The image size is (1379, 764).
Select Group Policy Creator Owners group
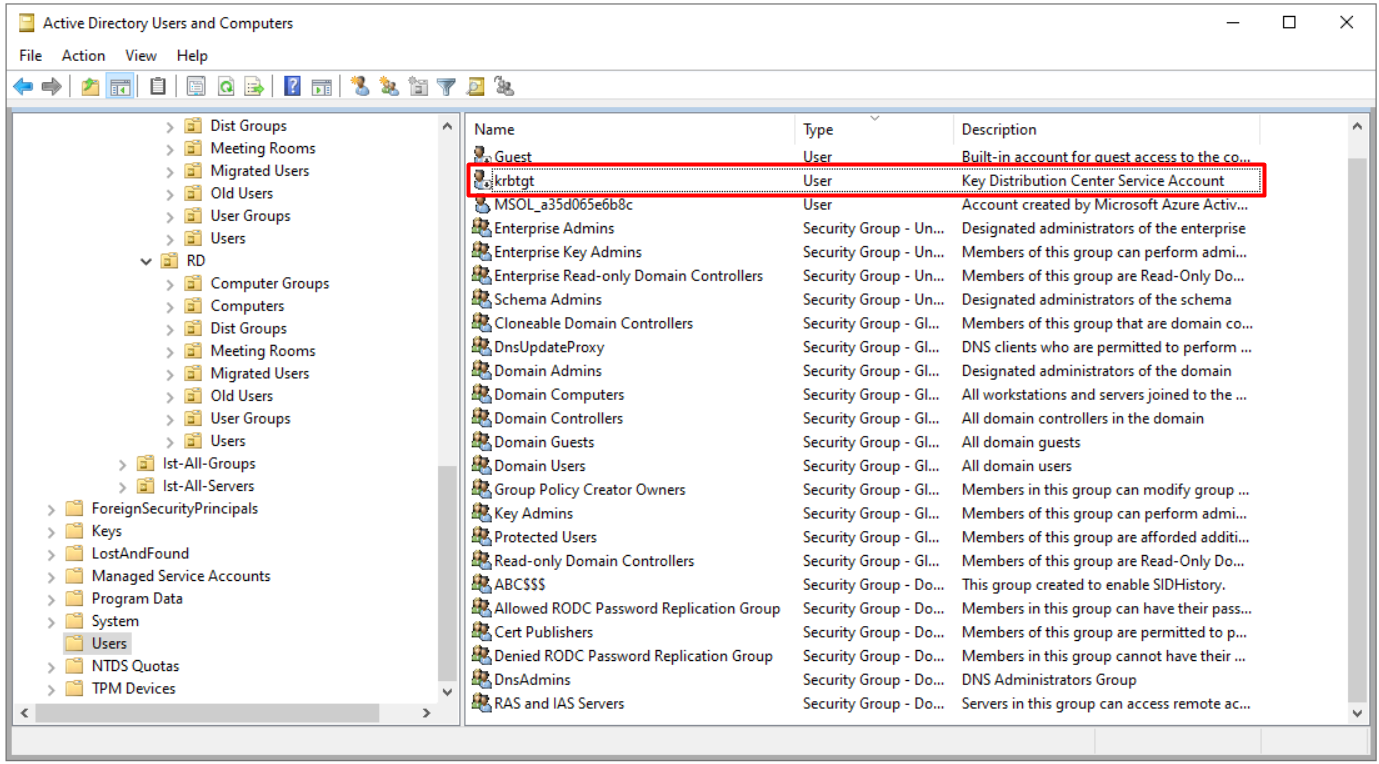(x=590, y=489)
